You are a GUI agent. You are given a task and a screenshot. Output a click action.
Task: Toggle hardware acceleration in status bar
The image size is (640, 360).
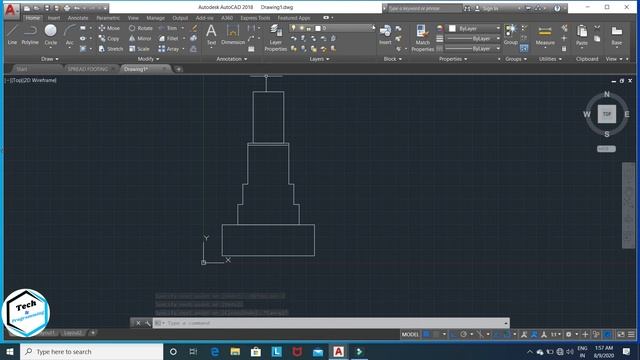[607, 334]
